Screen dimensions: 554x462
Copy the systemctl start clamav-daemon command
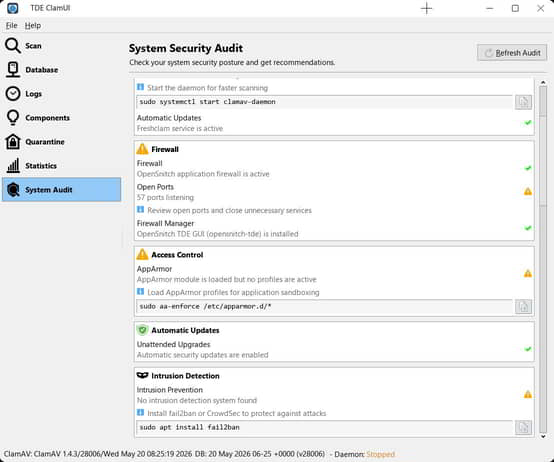(523, 102)
